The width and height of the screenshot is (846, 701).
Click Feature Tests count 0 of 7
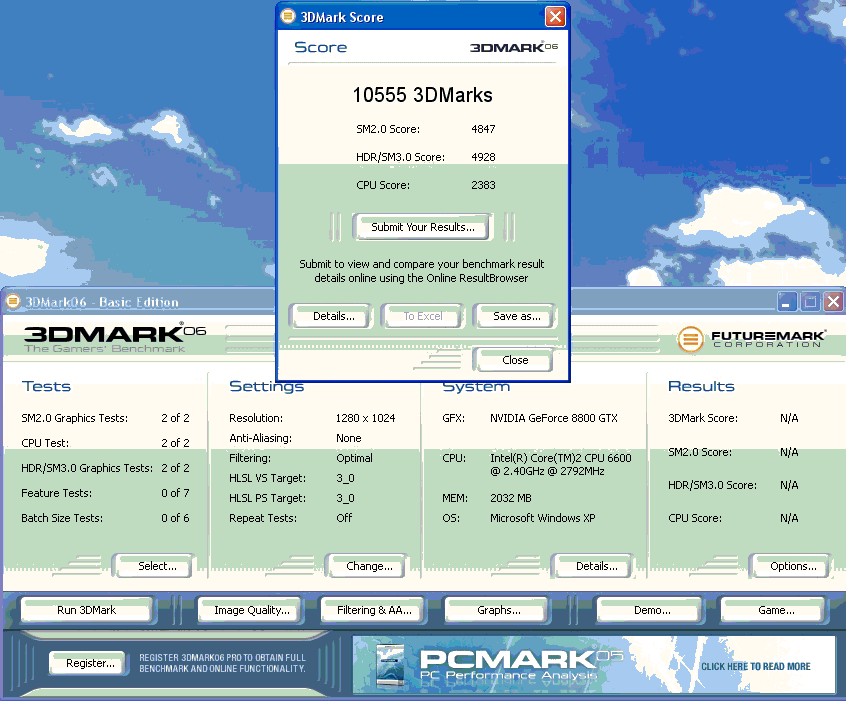coord(175,493)
